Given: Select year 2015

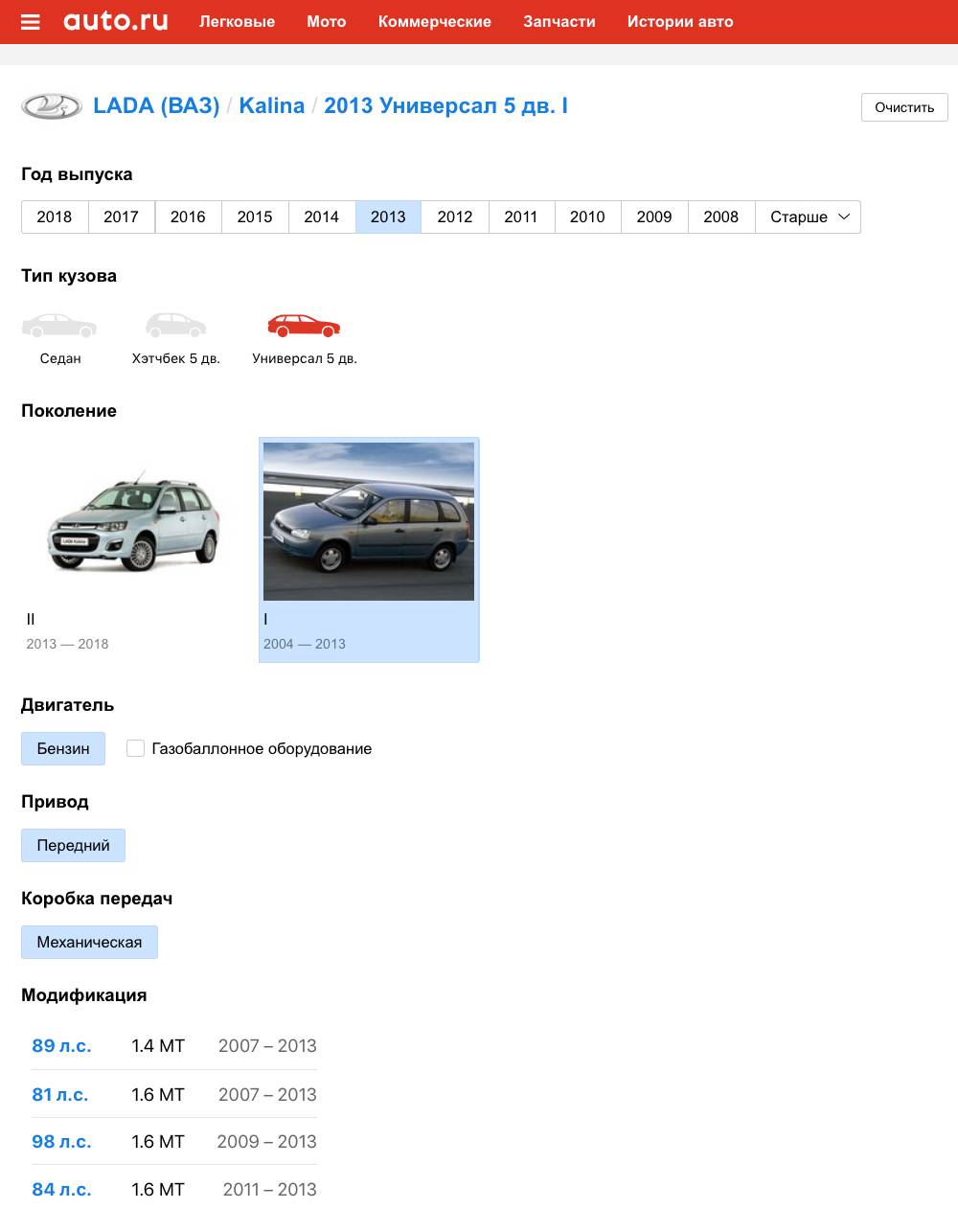Looking at the screenshot, I should click(255, 217).
